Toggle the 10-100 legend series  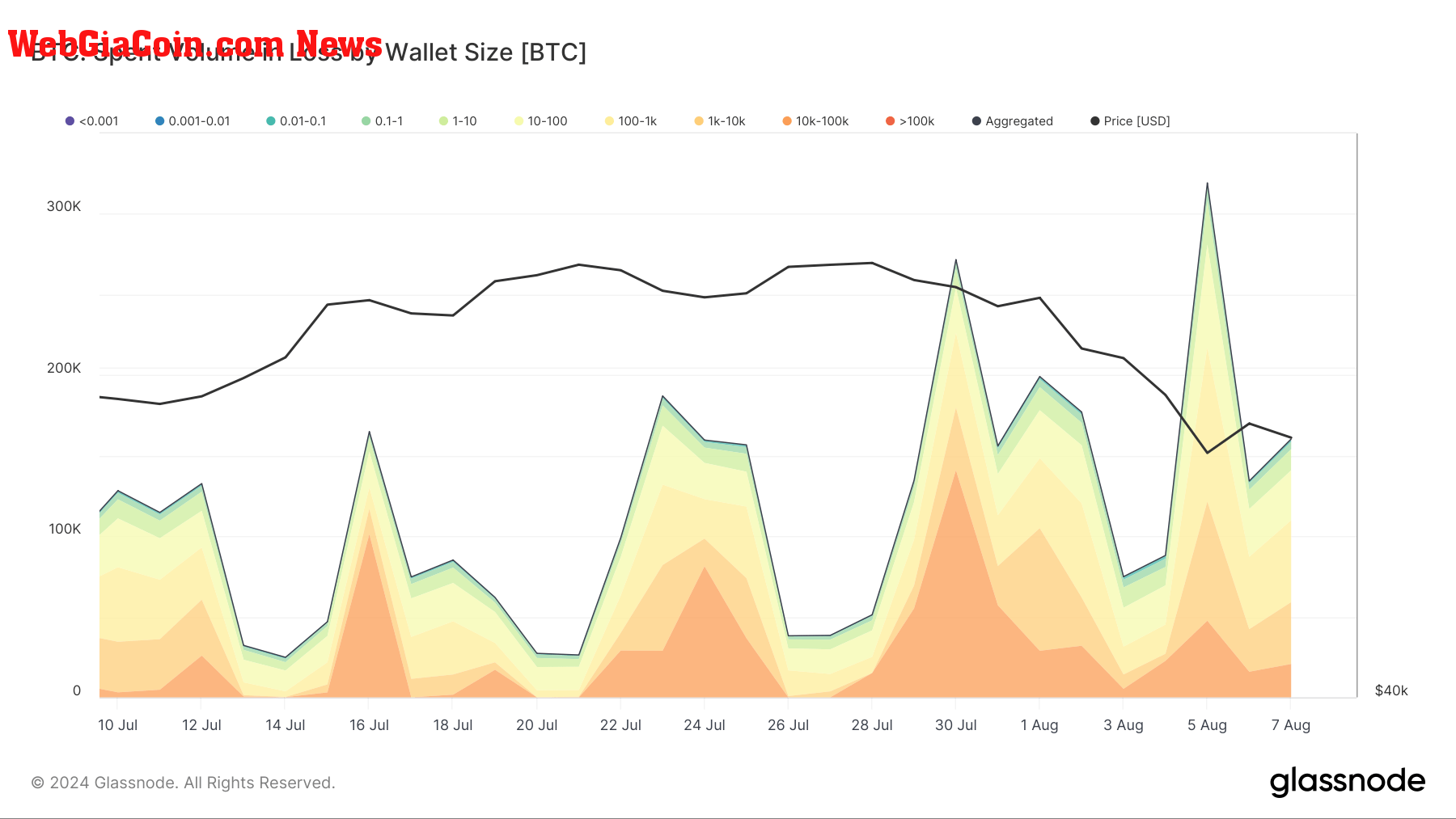coord(541,121)
